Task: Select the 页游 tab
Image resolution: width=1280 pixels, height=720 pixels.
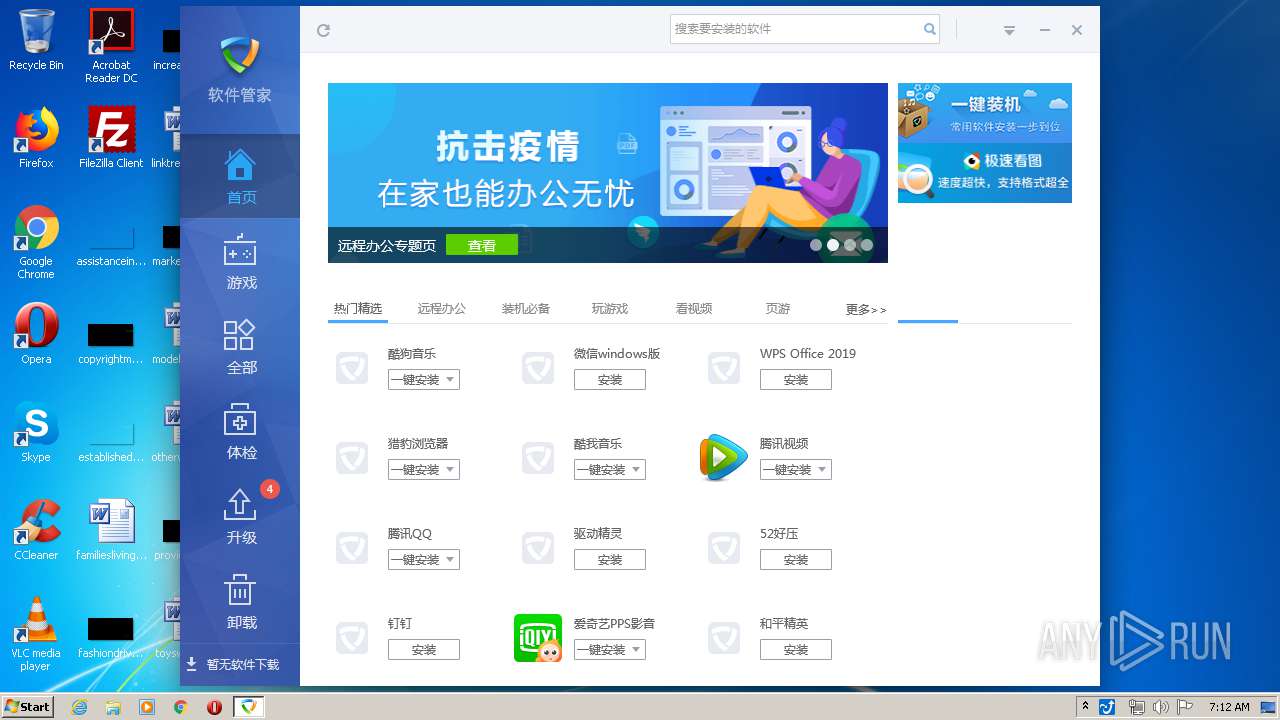Action: (x=778, y=309)
